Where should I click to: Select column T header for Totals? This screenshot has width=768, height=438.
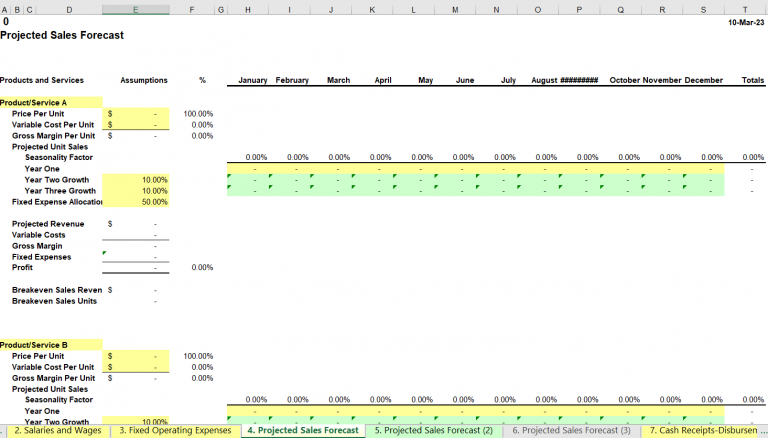(744, 9)
